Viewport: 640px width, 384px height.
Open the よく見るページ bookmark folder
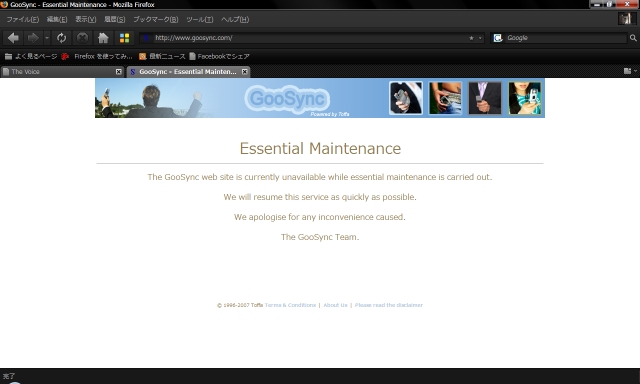(31, 56)
